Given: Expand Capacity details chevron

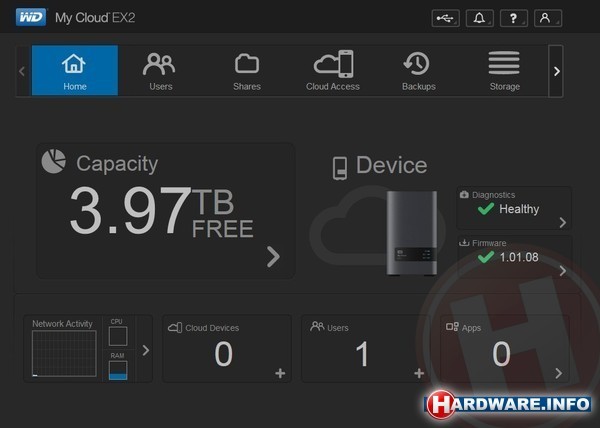Looking at the screenshot, I should point(273,256).
